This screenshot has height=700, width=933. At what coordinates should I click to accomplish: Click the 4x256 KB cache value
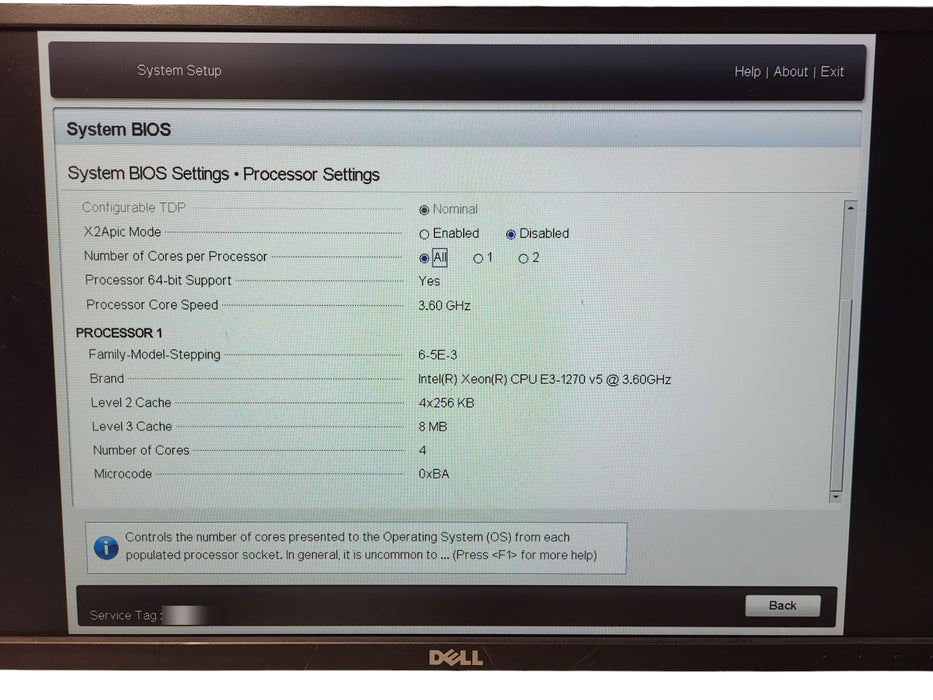click(x=446, y=403)
